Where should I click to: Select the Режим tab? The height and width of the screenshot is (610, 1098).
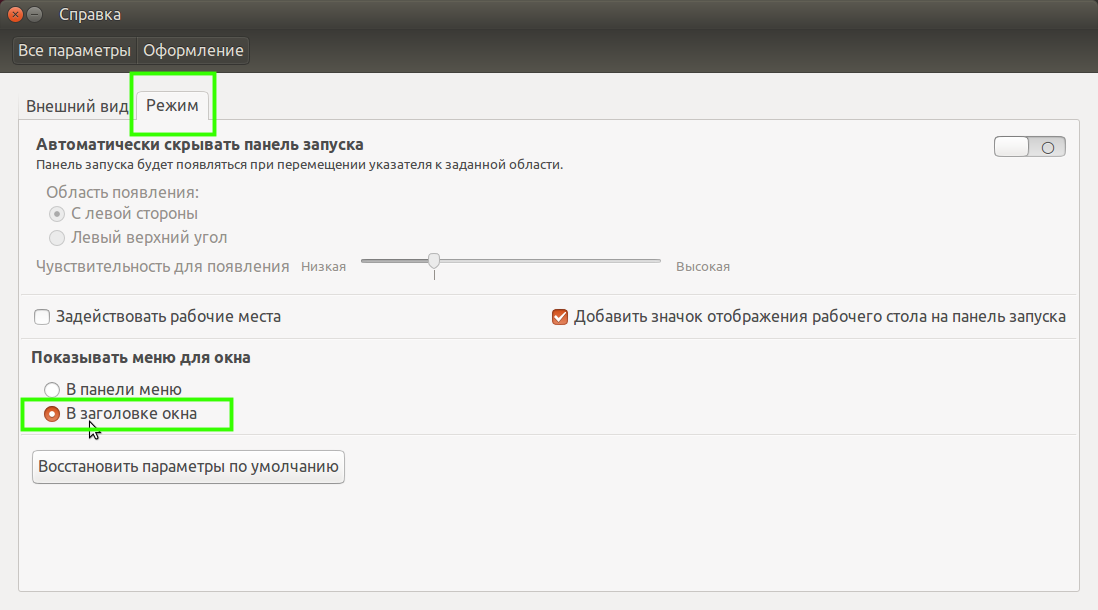click(x=173, y=106)
